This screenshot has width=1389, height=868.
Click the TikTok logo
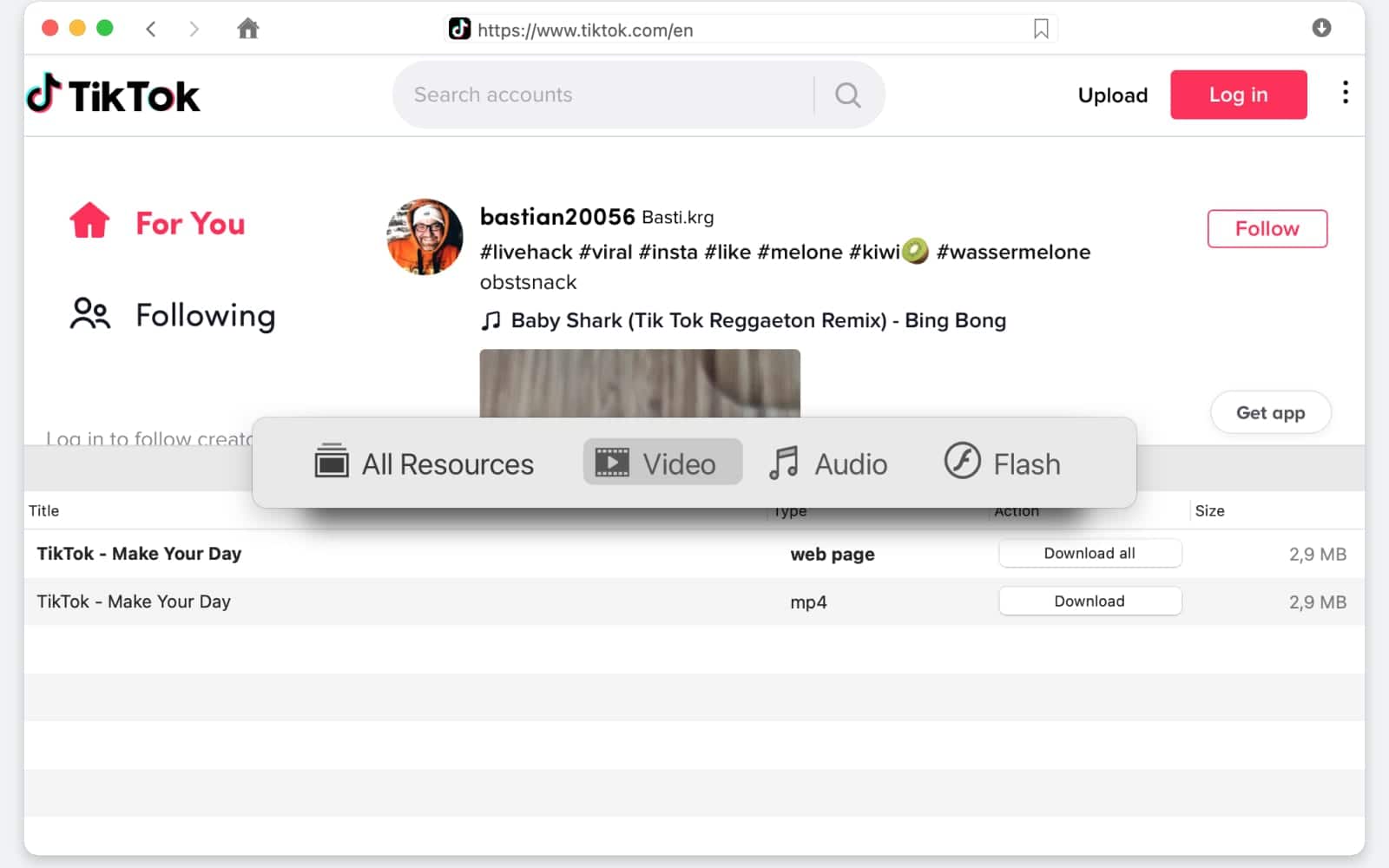click(114, 95)
